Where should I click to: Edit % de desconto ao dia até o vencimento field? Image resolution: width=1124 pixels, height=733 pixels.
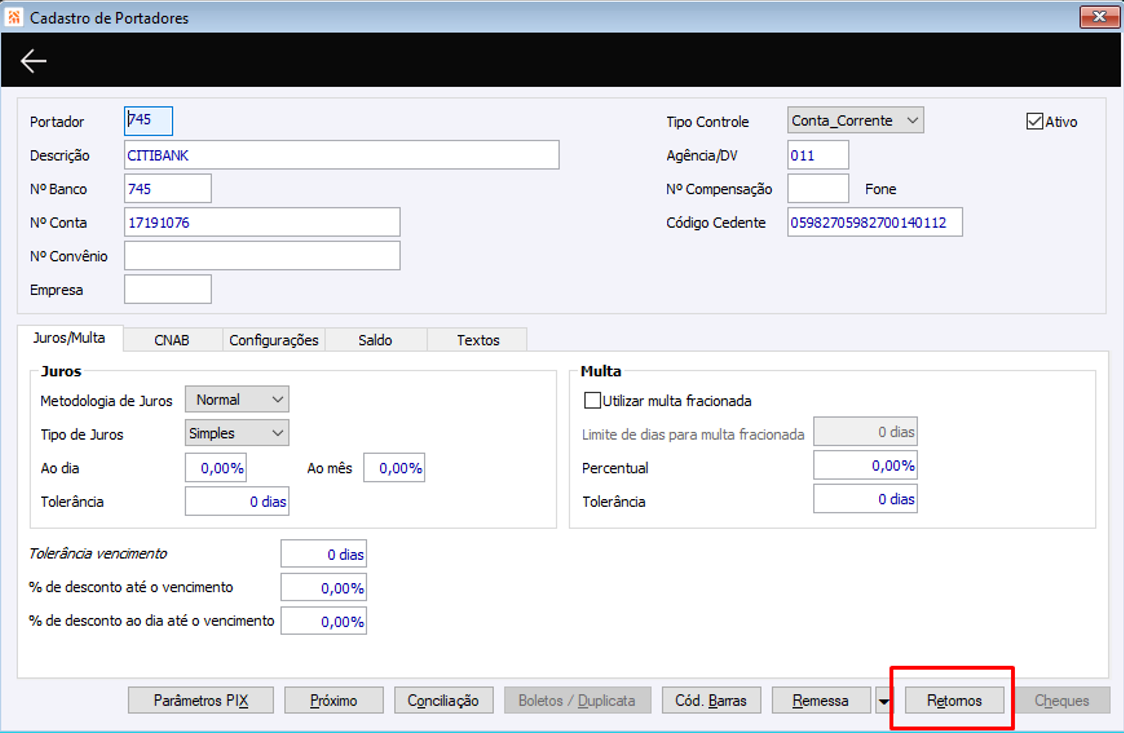(x=324, y=621)
